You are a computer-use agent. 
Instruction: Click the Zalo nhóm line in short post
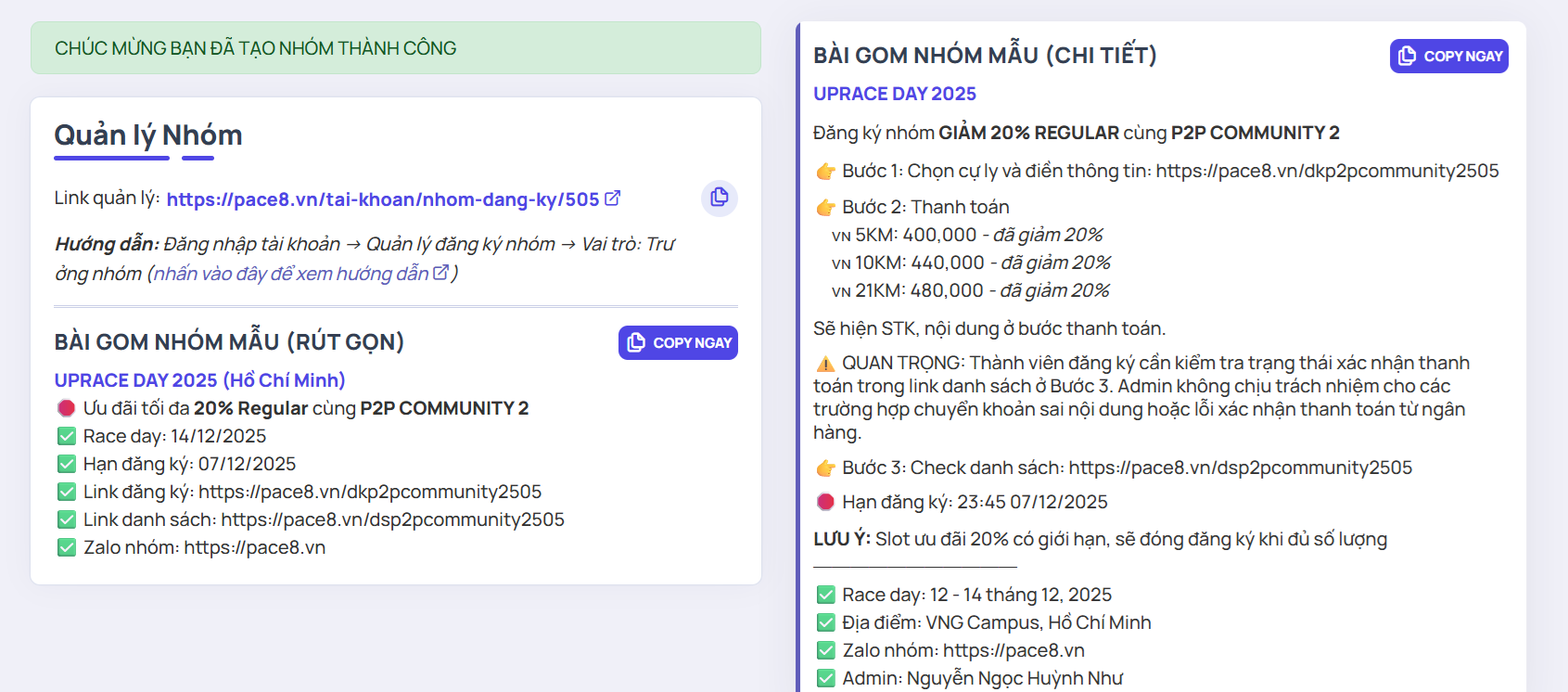[204, 548]
